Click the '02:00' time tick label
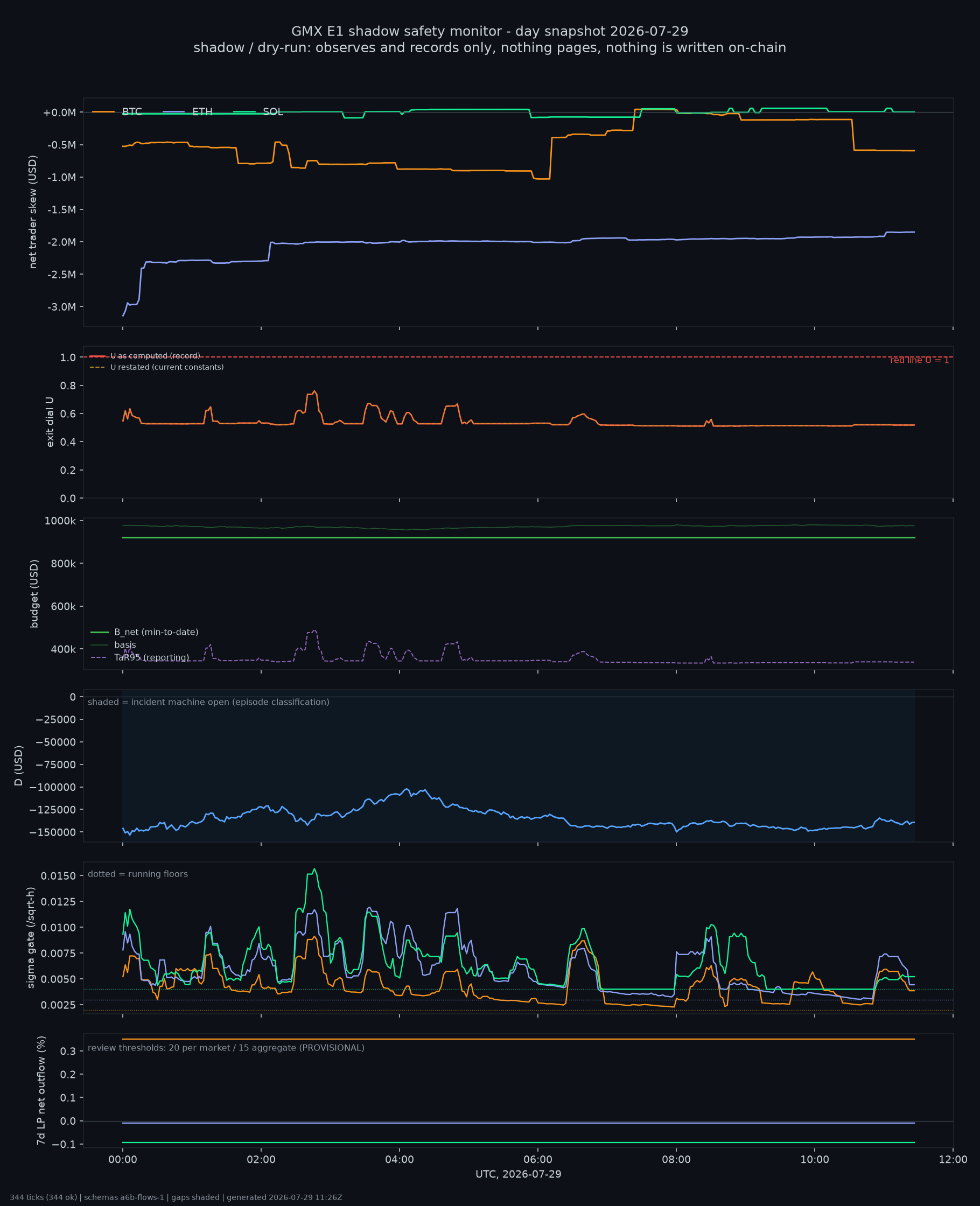 tap(261, 1160)
